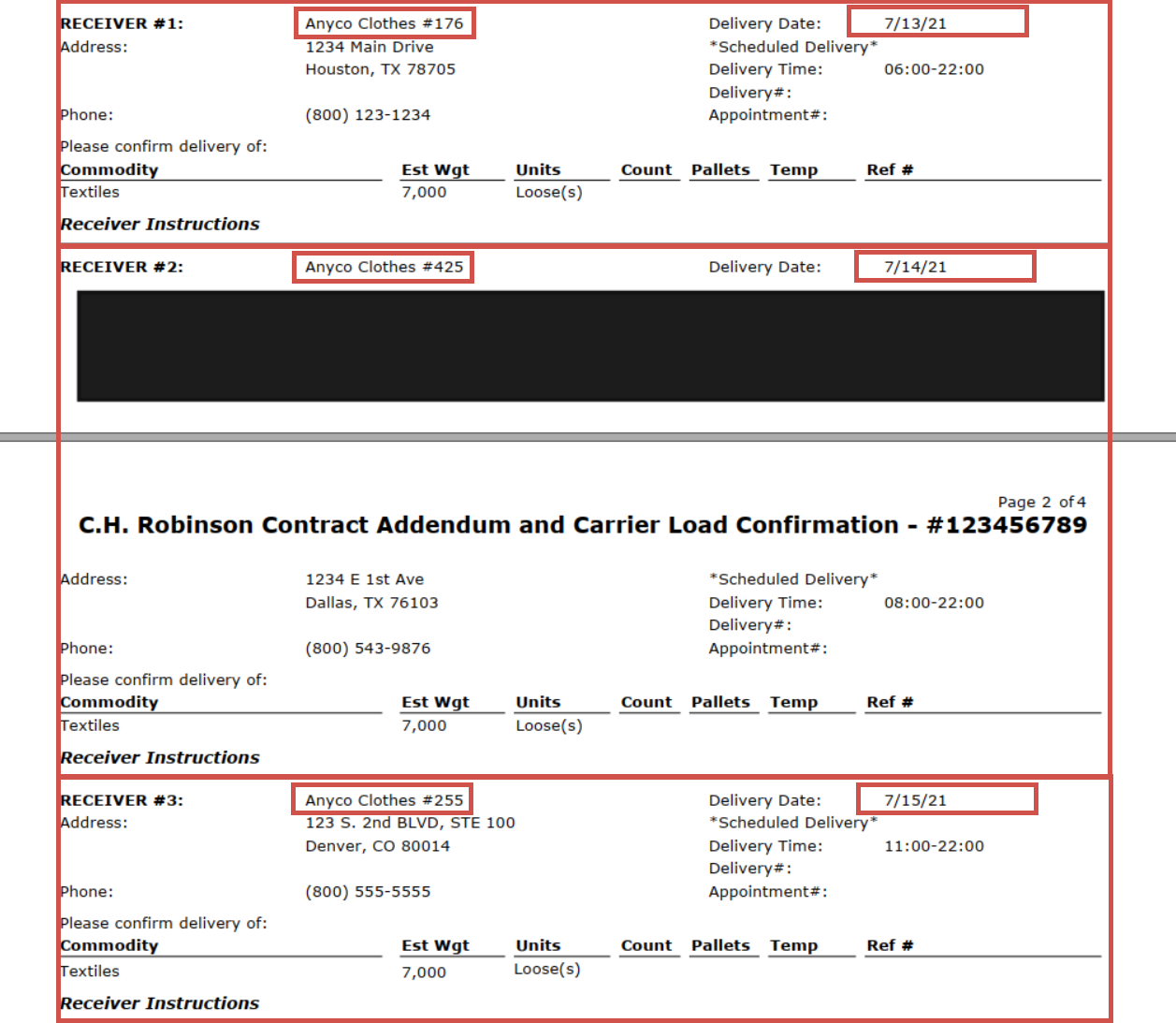Click the C.H. Robinson Contract Addendum title
This screenshot has height=1023, width=1176.
[583, 525]
